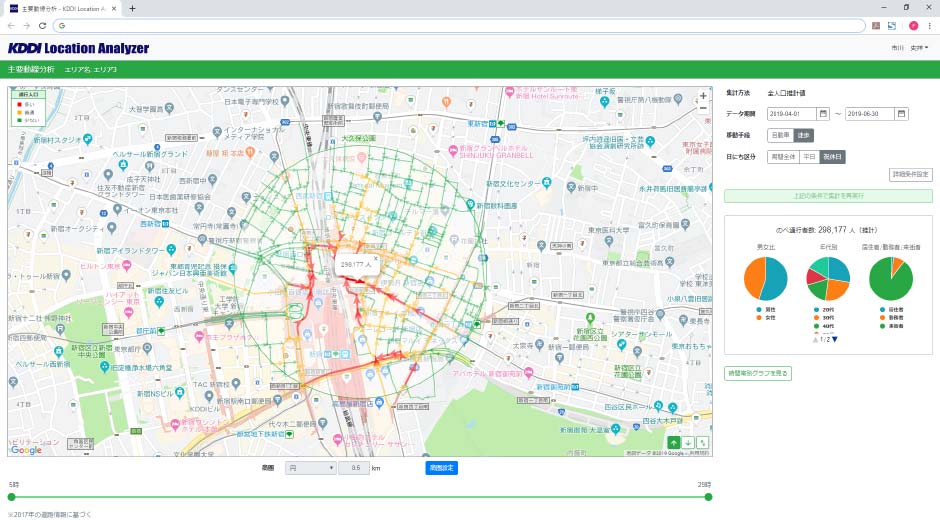Open a new browser tab

[132, 8]
